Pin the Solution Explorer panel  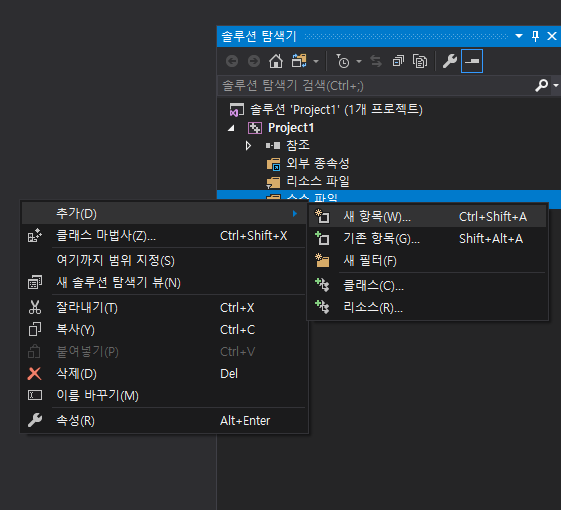point(536,36)
